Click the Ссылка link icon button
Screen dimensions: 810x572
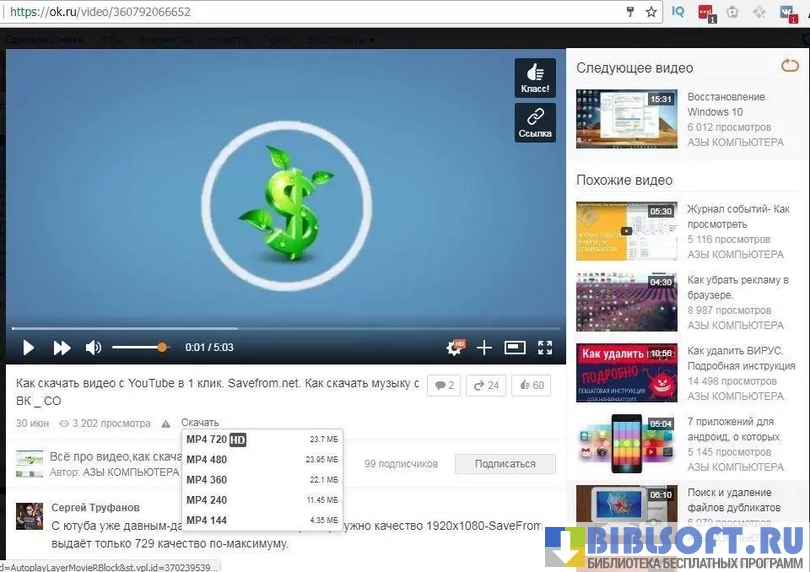[535, 123]
